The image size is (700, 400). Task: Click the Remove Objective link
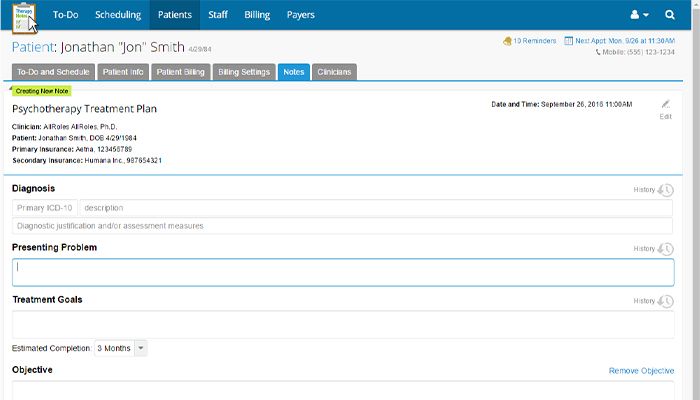coord(641,371)
